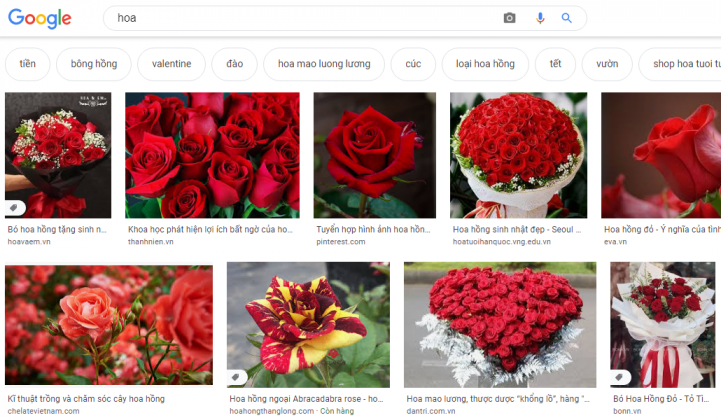Click the blue magnifier search icon
721x420 pixels.
coord(567,18)
